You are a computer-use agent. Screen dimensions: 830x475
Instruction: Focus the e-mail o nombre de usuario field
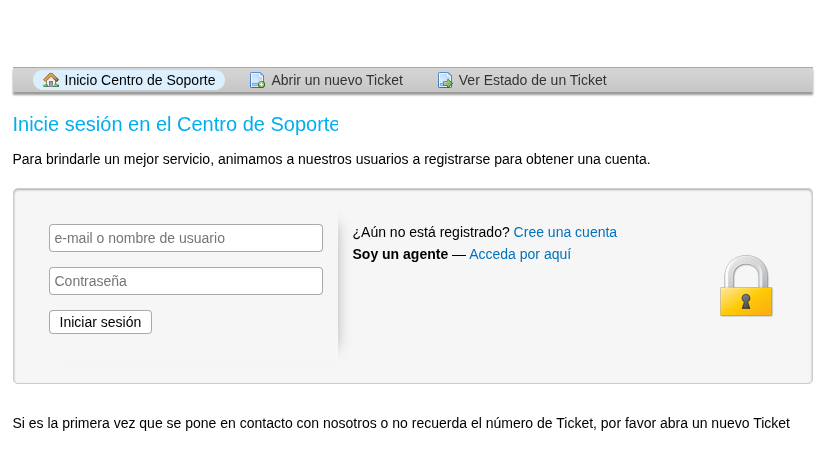click(x=186, y=238)
